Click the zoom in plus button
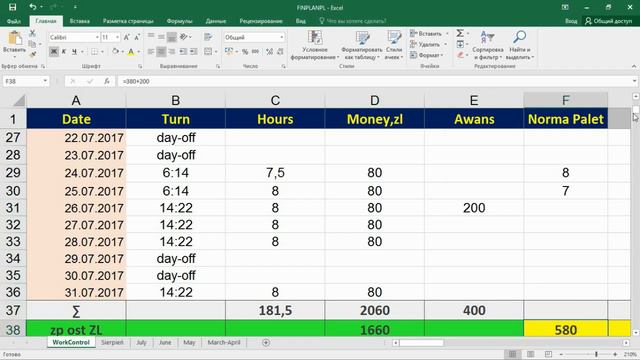 (x=615, y=354)
